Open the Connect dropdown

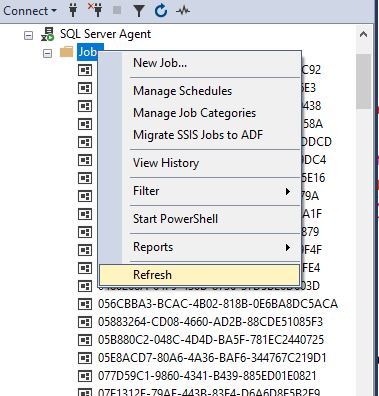[x=30, y=11]
